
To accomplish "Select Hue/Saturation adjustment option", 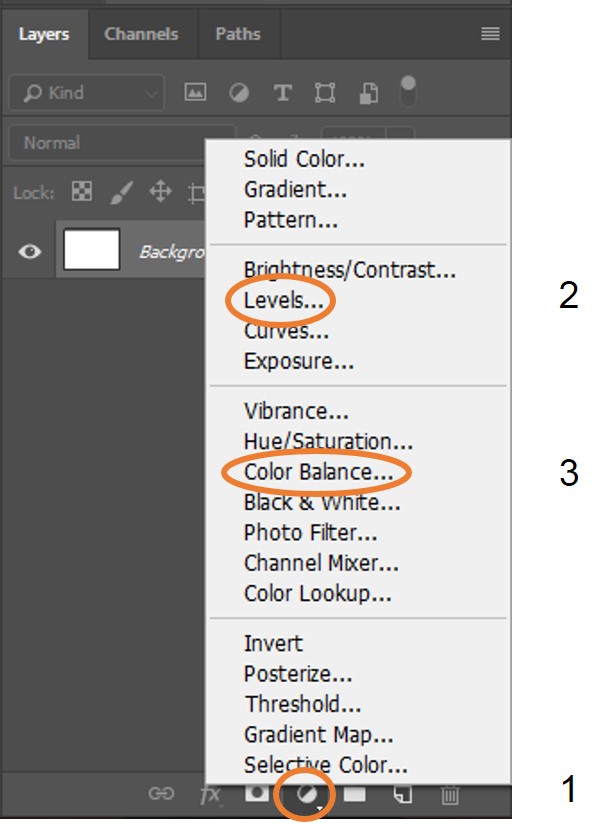I will pyautogui.click(x=328, y=441).
